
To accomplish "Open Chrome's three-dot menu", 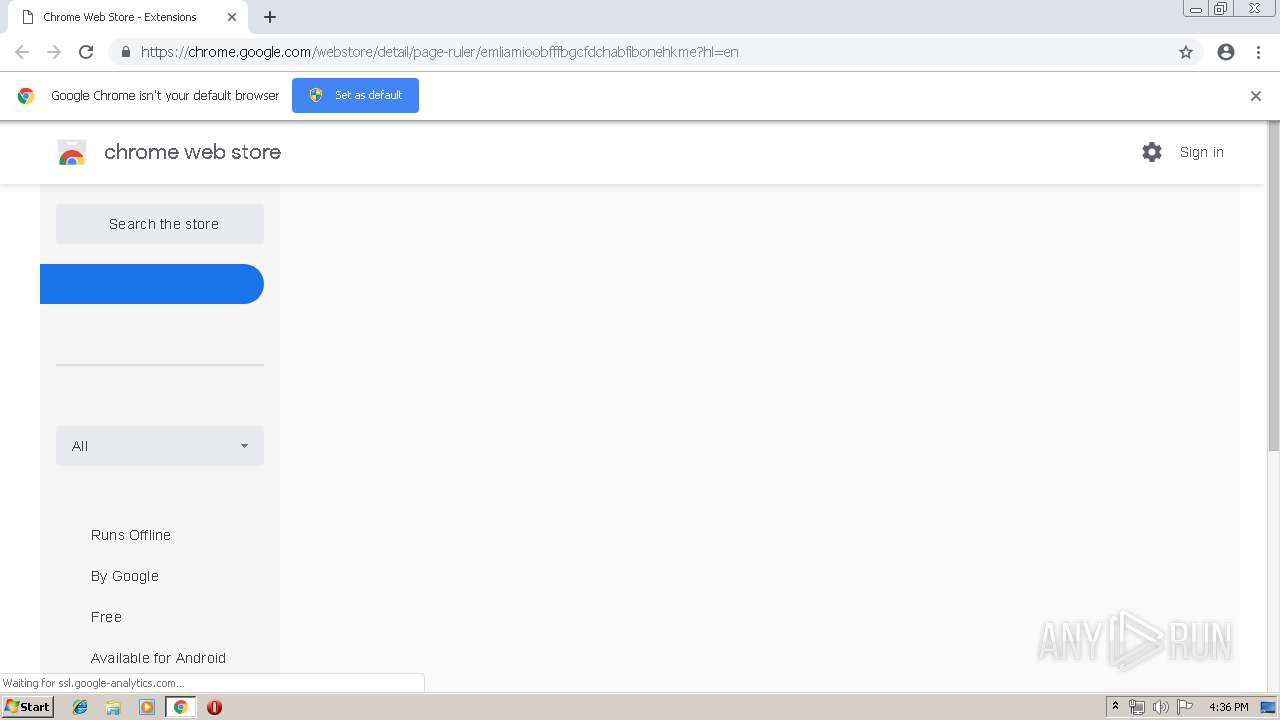I will click(x=1258, y=52).
